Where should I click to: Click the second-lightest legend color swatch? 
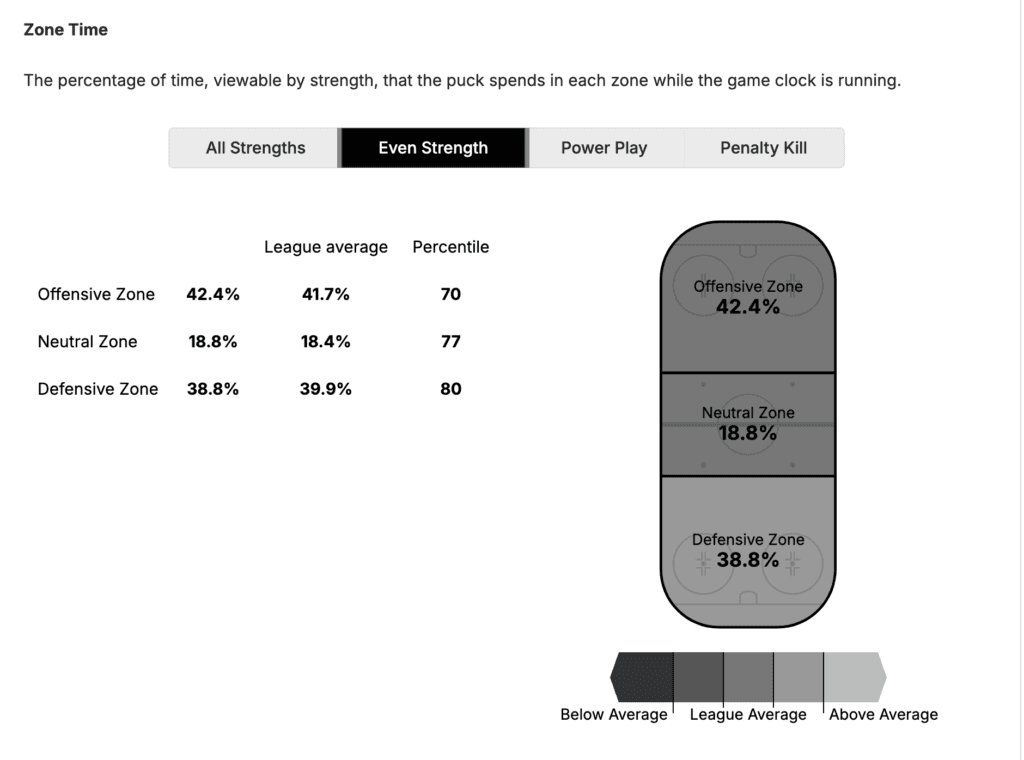tap(798, 677)
